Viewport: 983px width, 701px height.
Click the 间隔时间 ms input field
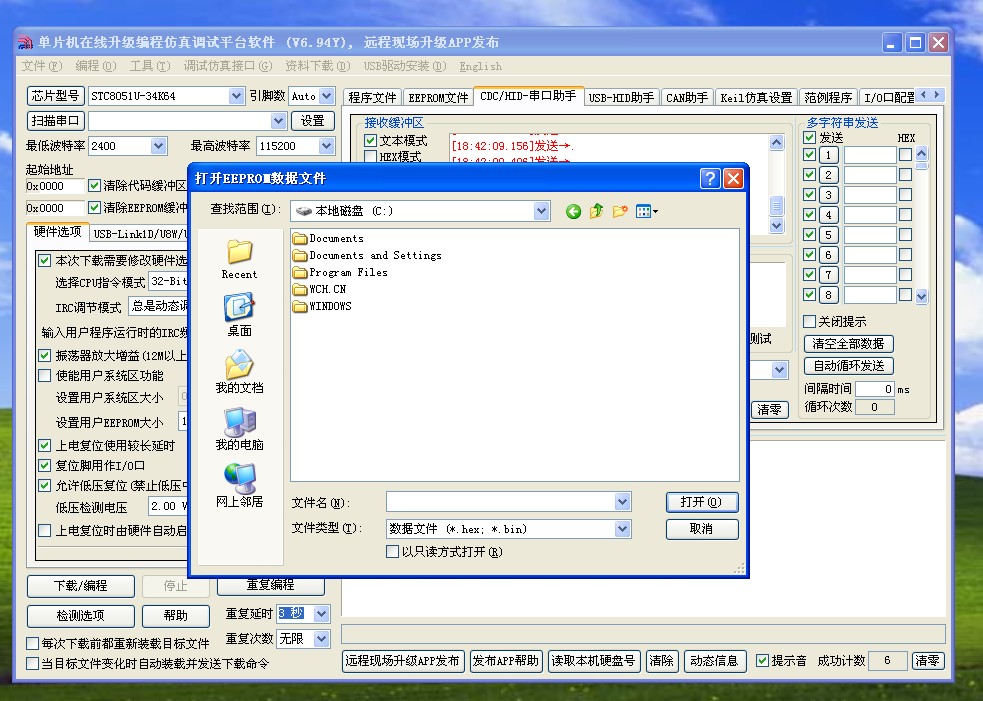[875, 389]
